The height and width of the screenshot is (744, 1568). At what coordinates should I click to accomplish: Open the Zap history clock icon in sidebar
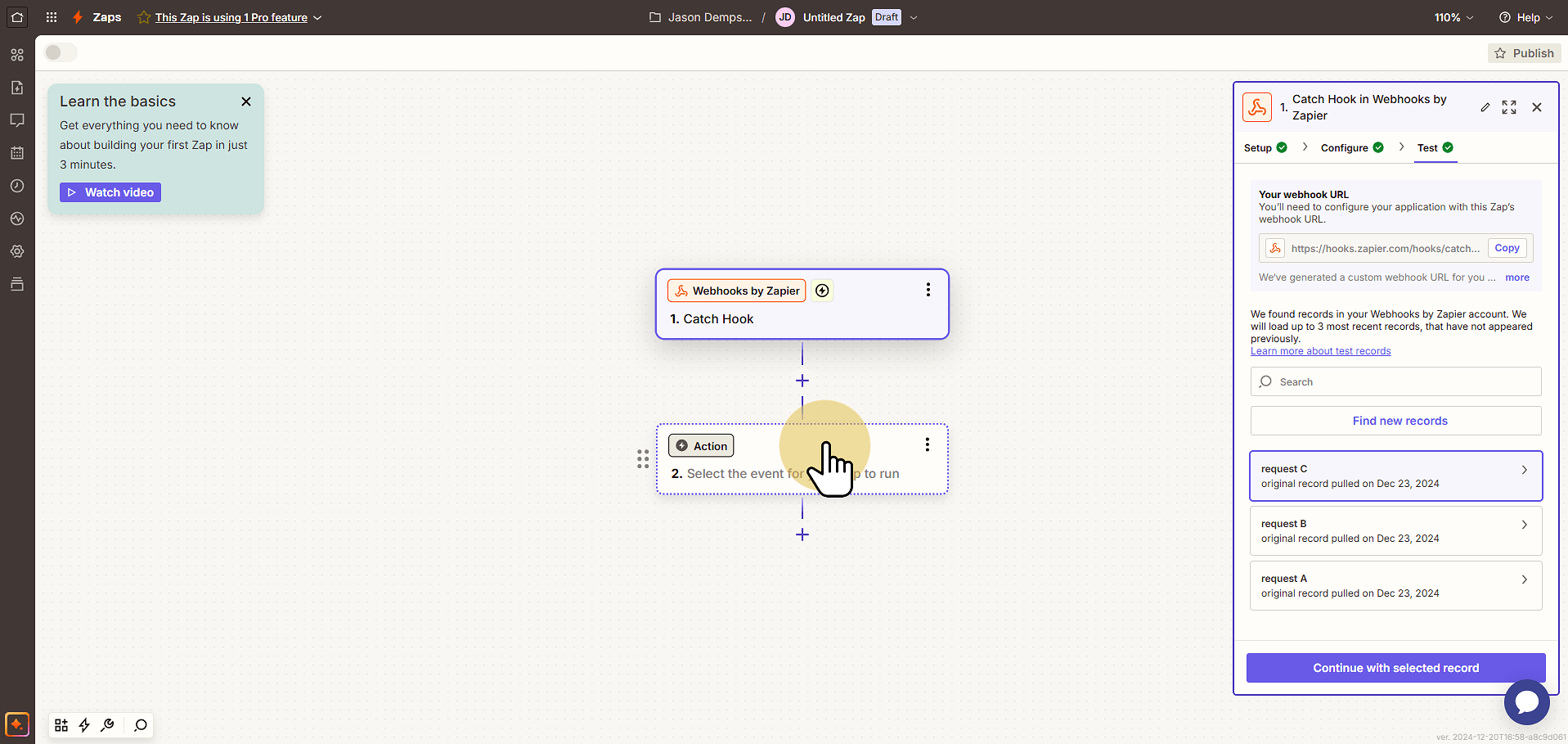point(17,186)
